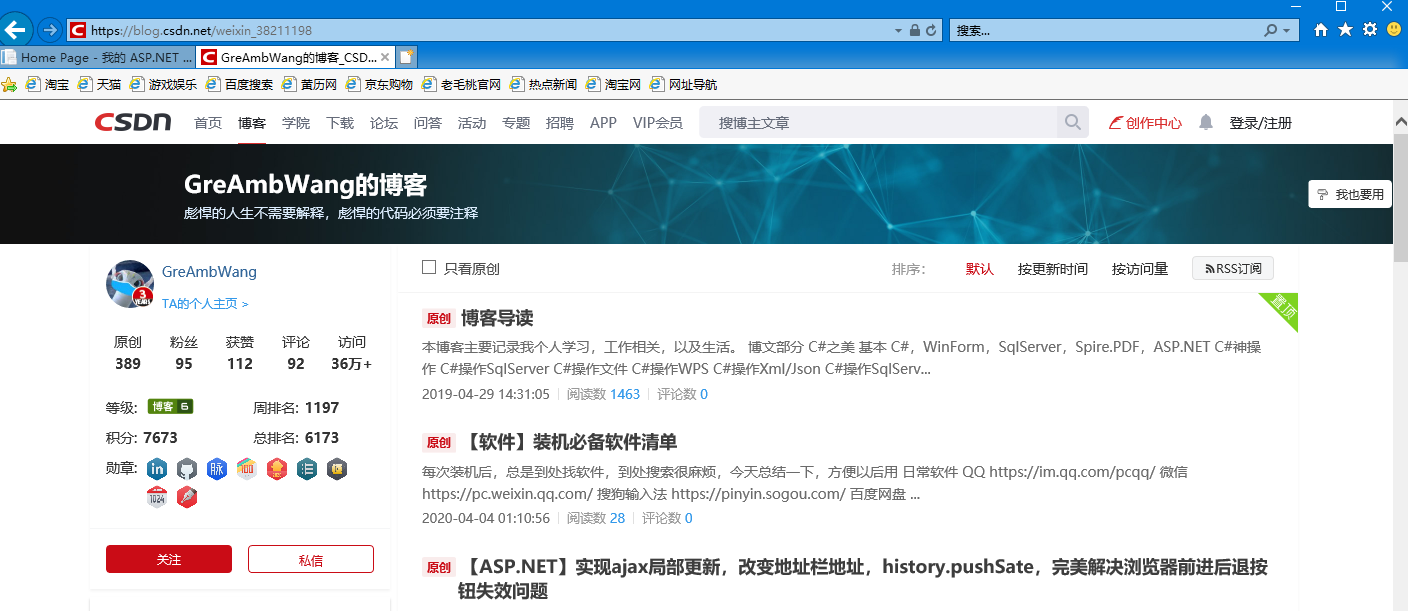Click the LinkedIn medal badge

(x=157, y=468)
